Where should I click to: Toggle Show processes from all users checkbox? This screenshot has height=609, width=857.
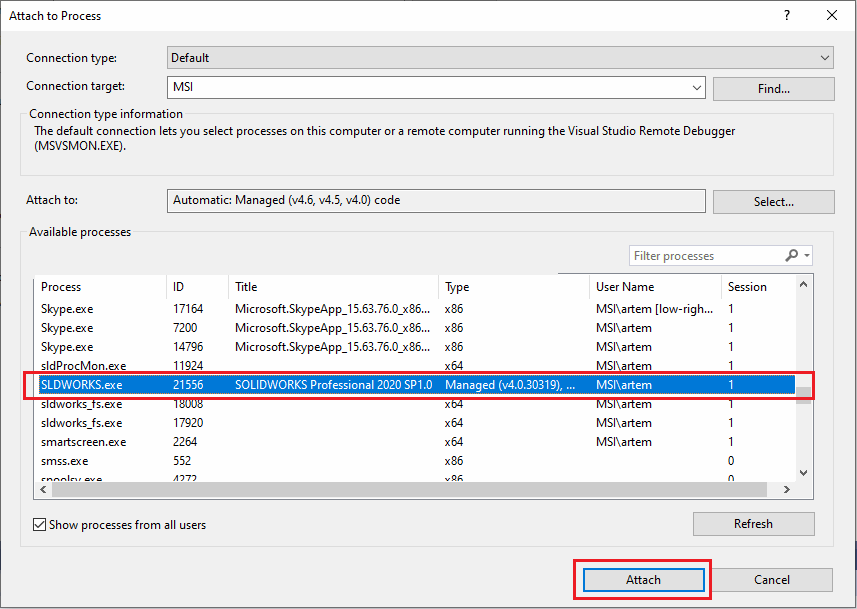click(39, 525)
